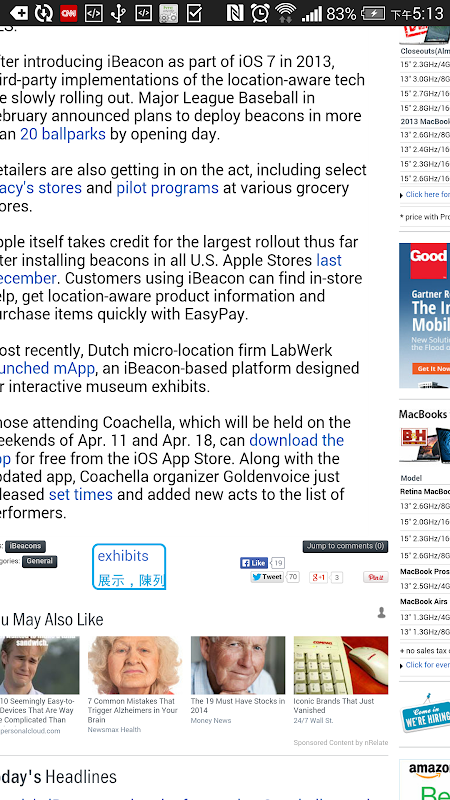This screenshot has width=450, height=800.
Task: Click 'Get It Now' in the Good ad
Action: 431,368
